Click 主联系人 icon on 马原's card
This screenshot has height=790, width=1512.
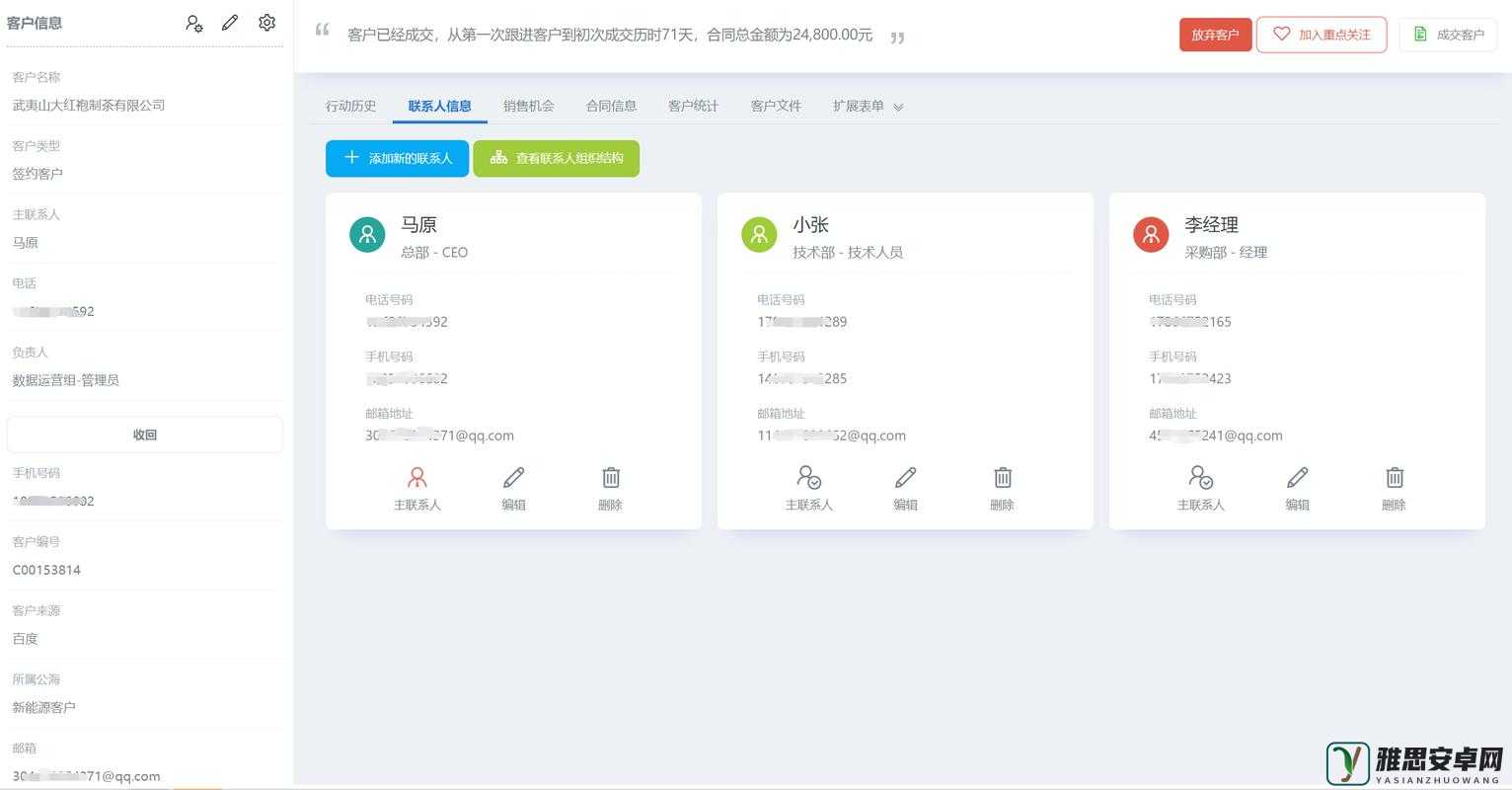click(x=417, y=478)
